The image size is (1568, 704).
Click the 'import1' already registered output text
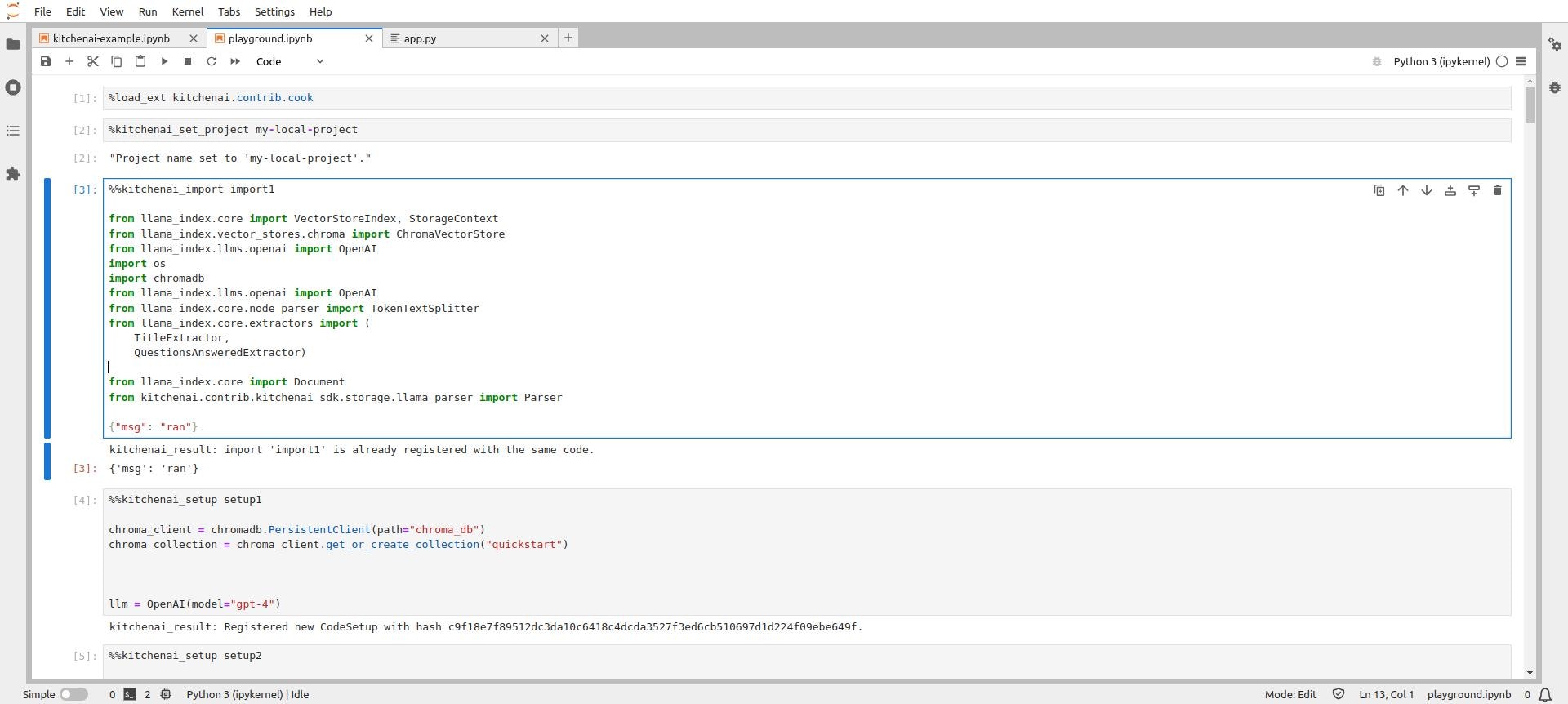[352, 450]
